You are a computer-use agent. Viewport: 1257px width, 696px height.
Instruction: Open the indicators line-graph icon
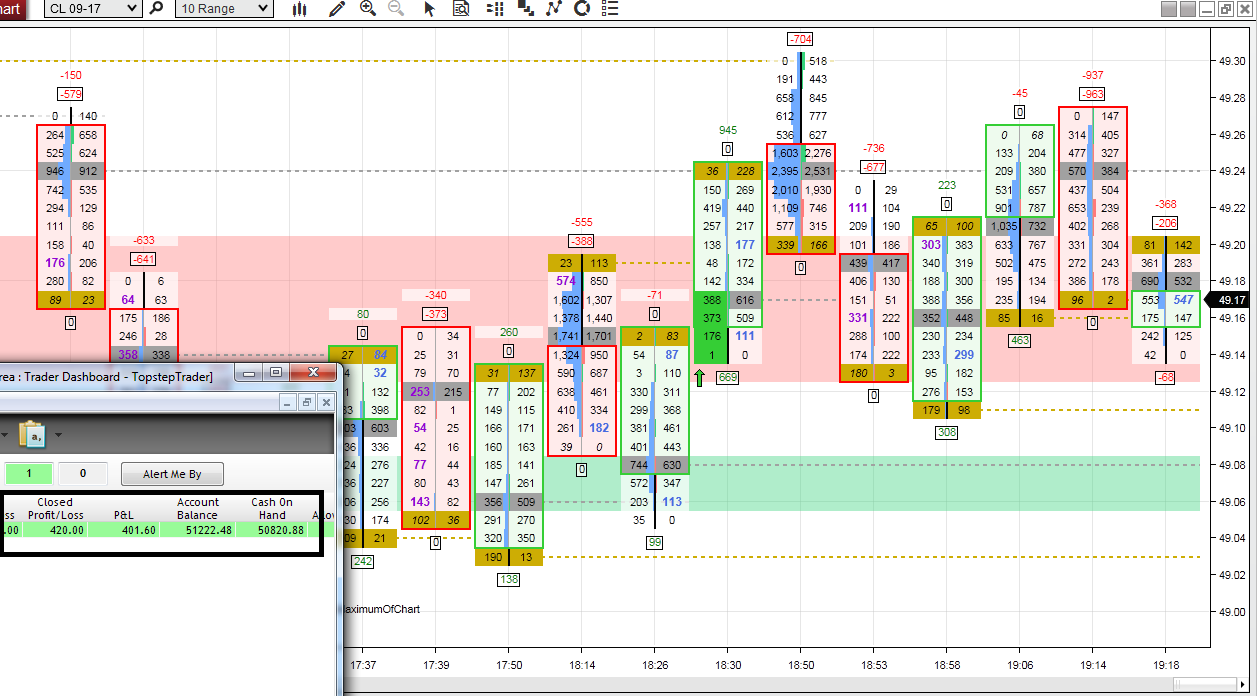[554, 8]
